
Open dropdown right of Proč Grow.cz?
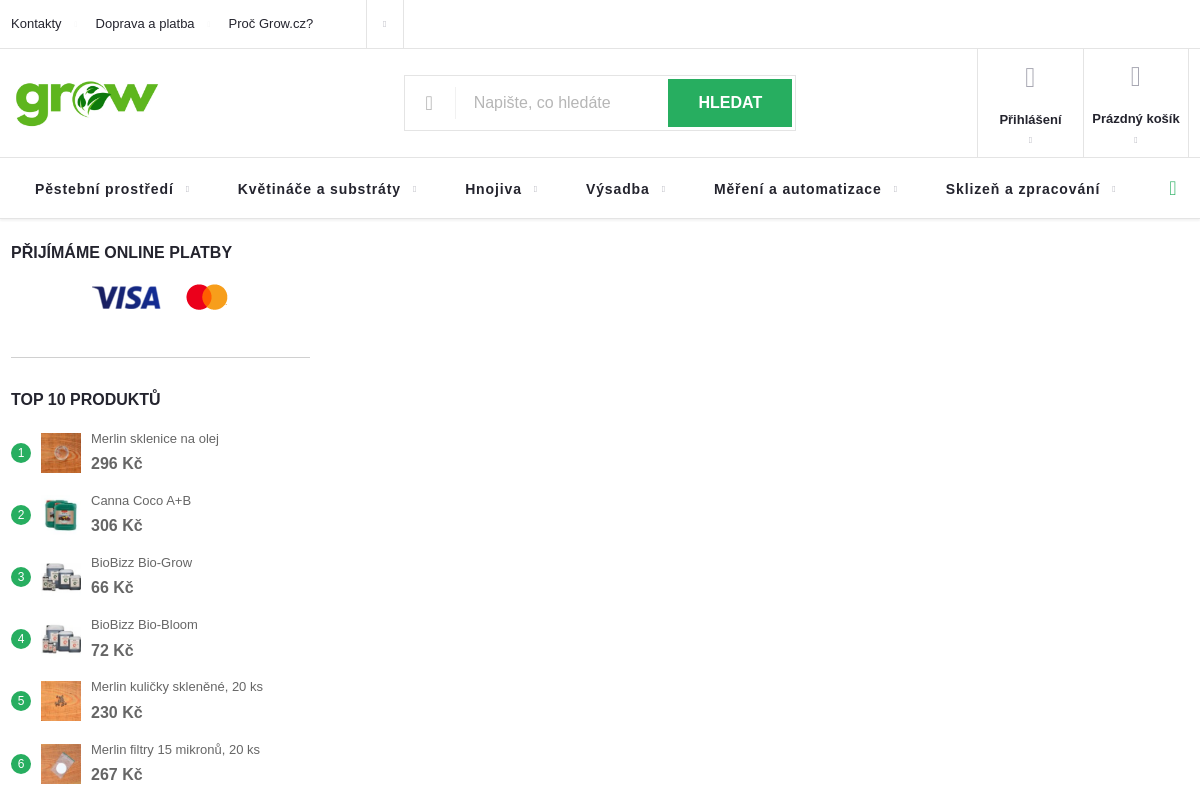385,24
